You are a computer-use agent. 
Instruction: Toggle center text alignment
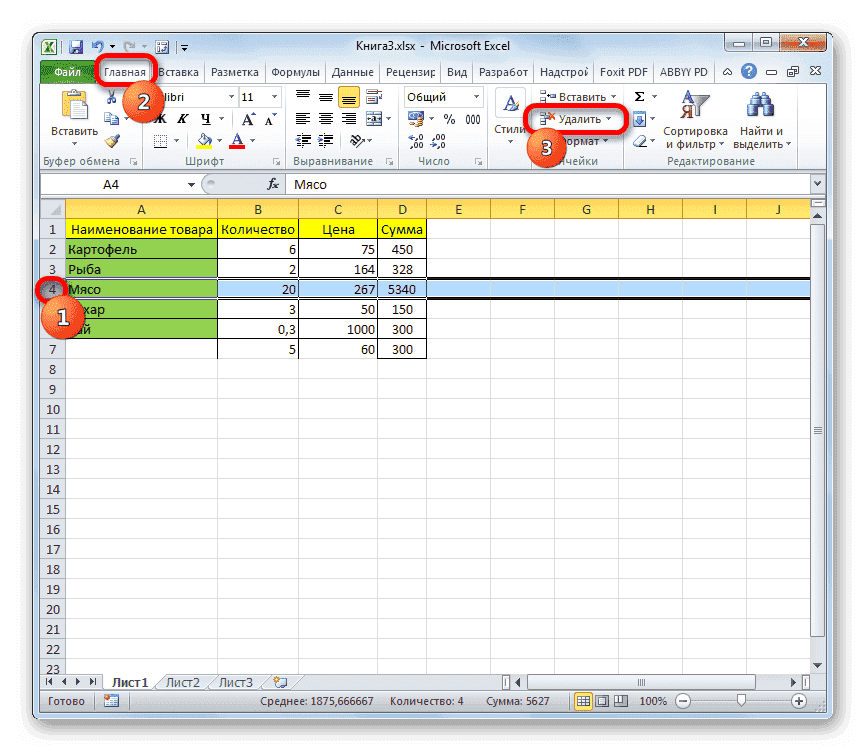point(325,119)
